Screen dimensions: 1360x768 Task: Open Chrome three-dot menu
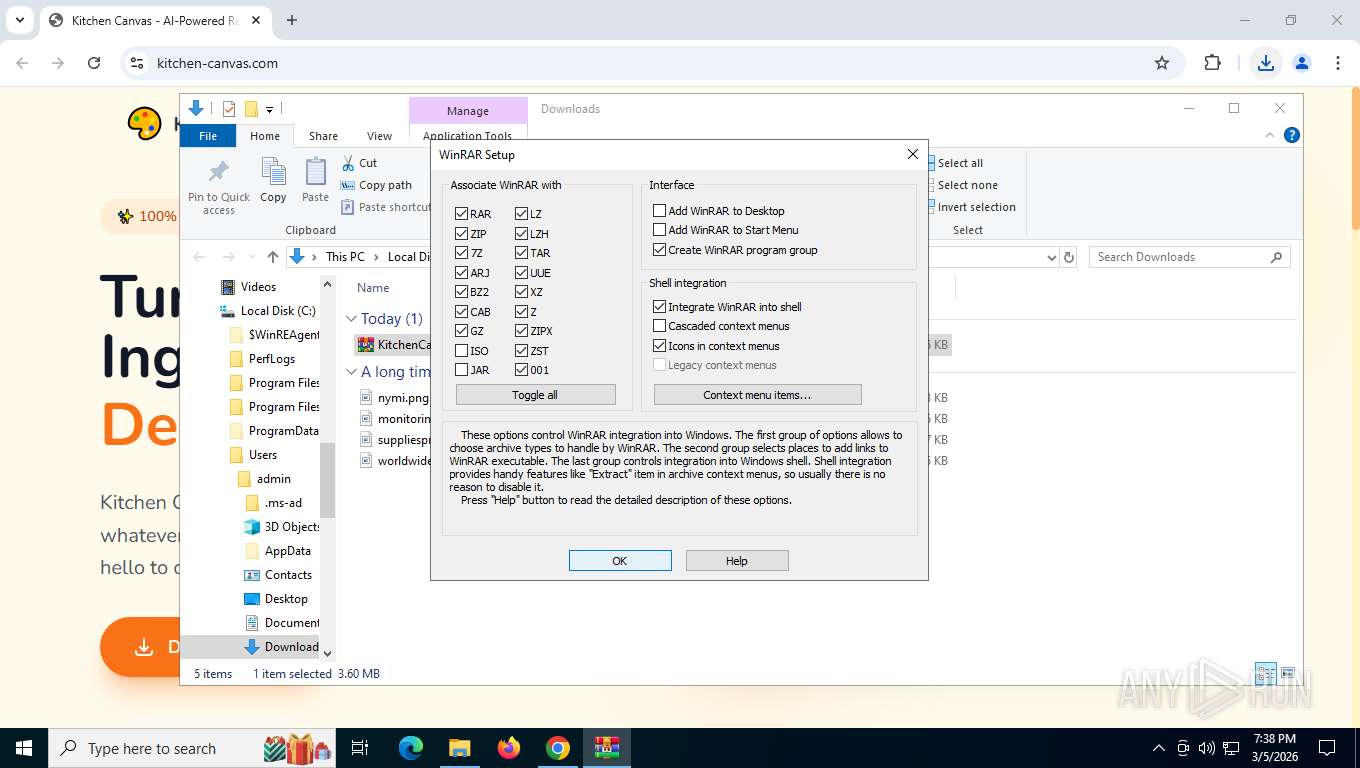coord(1338,63)
